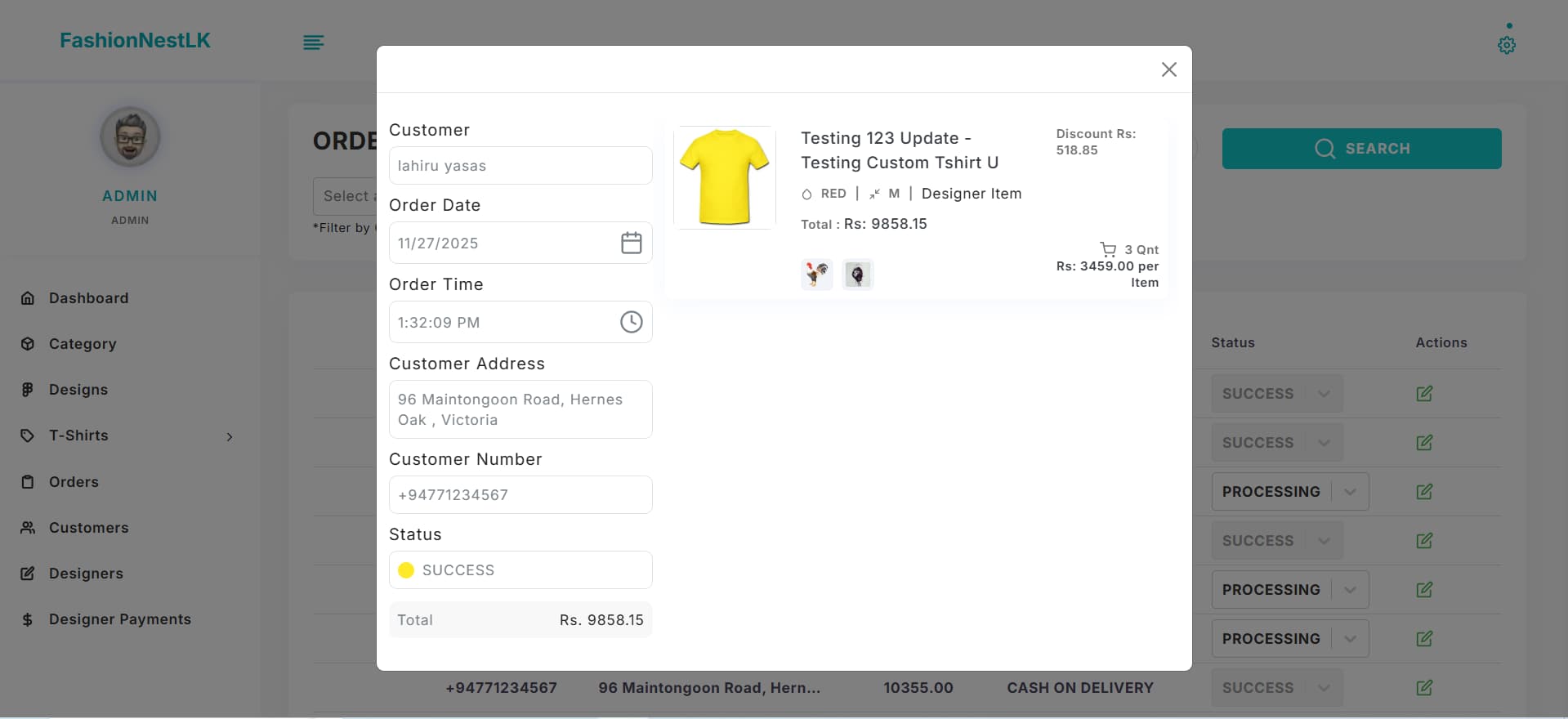
Task: Open the third PROCESSING status dropdown
Action: pyautogui.click(x=1290, y=639)
